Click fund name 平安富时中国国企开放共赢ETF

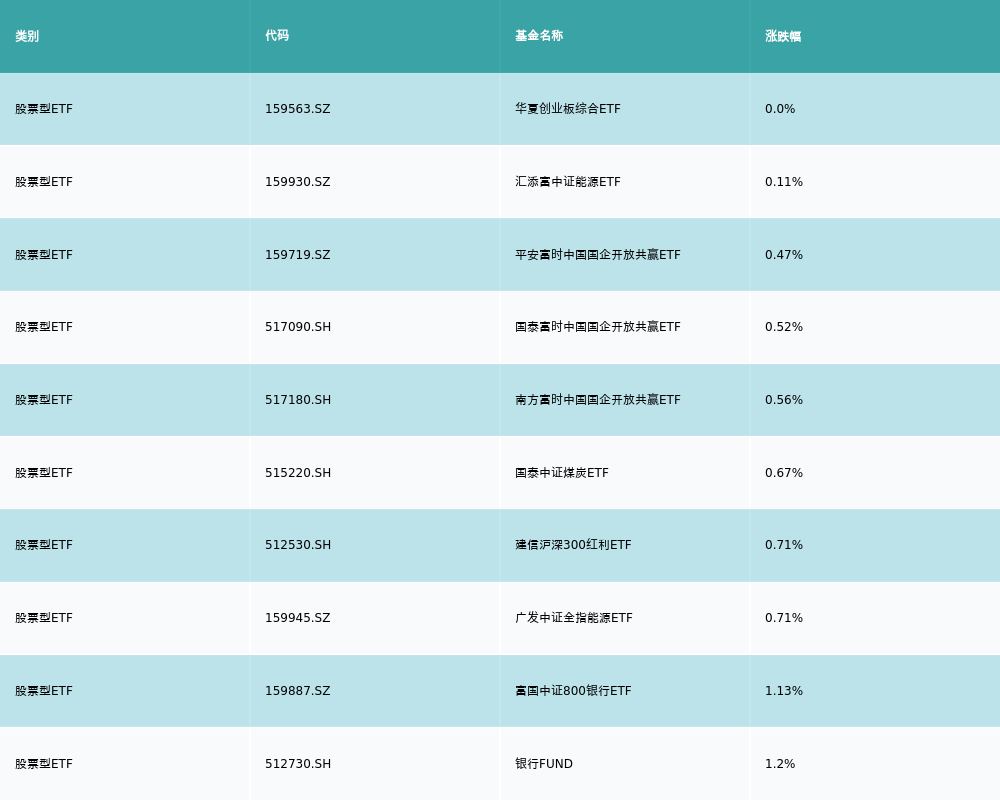[x=598, y=255]
